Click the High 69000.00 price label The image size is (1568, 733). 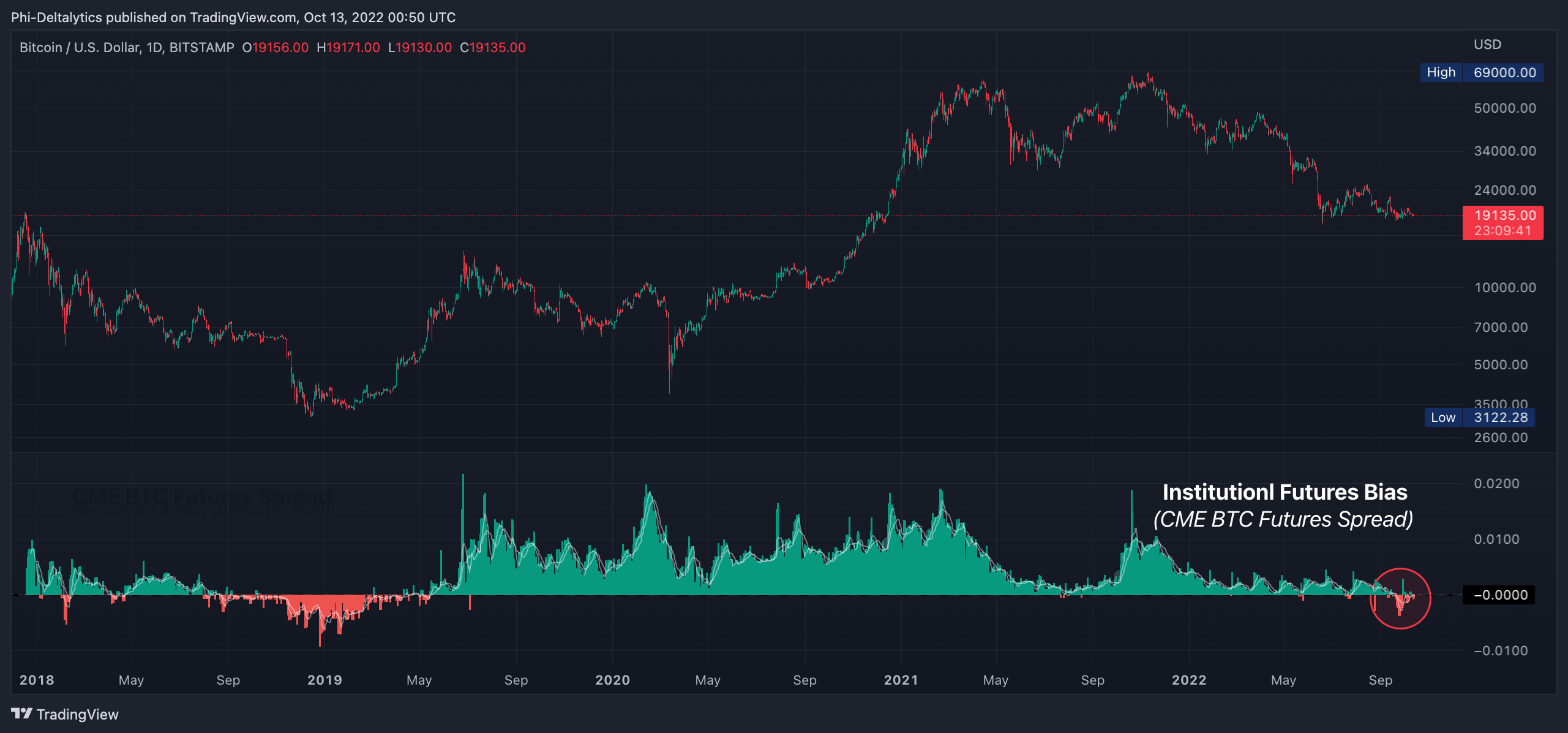click(1481, 72)
